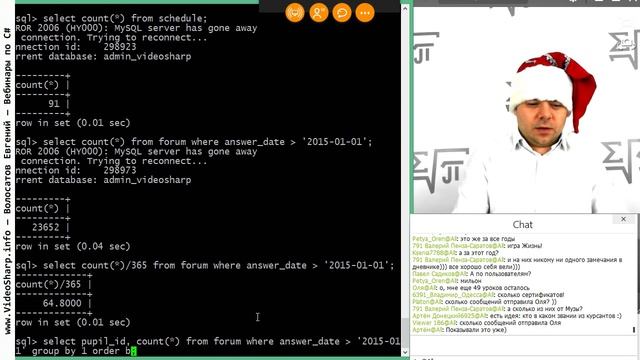Click the result value 64.8000
Viewport: 640px width, 360px height.
(62, 303)
